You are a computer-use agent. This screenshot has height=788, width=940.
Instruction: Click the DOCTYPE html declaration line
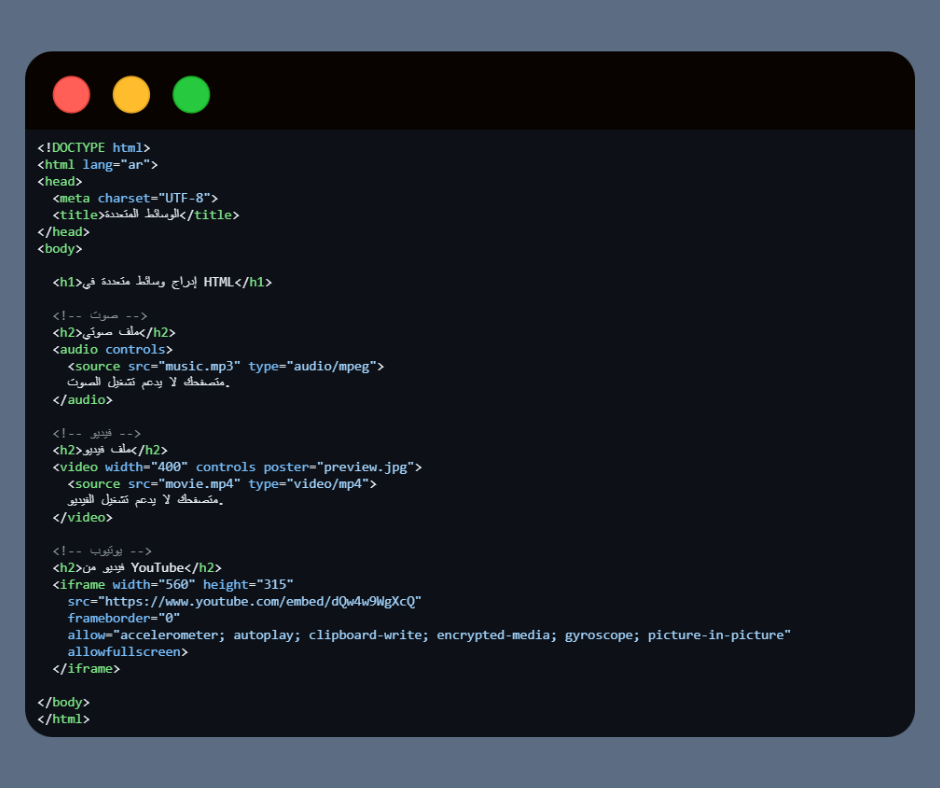click(x=93, y=148)
